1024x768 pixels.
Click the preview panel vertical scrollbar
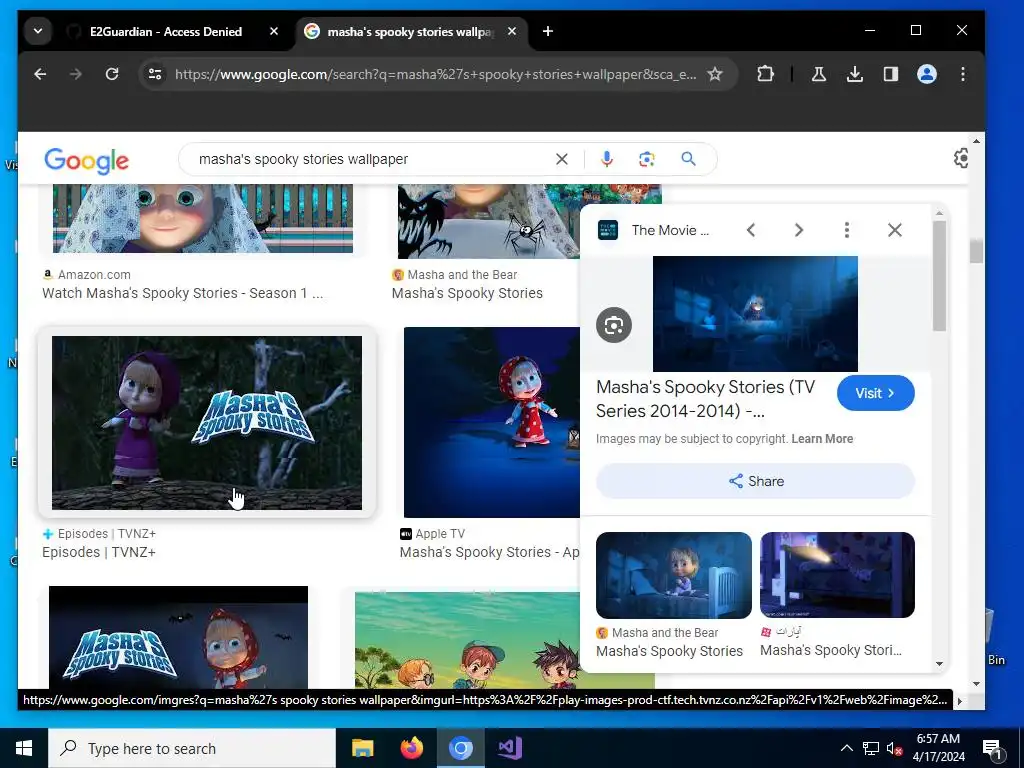(939, 276)
